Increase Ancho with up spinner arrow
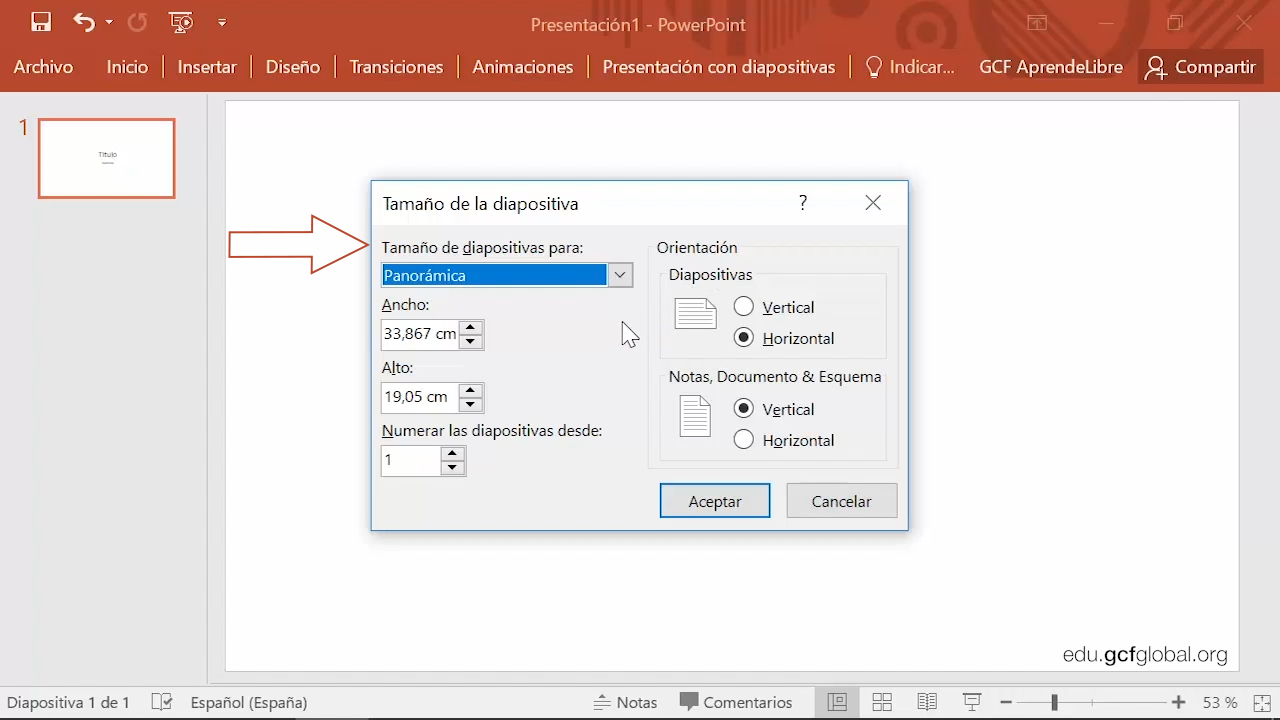 pyautogui.click(x=471, y=327)
